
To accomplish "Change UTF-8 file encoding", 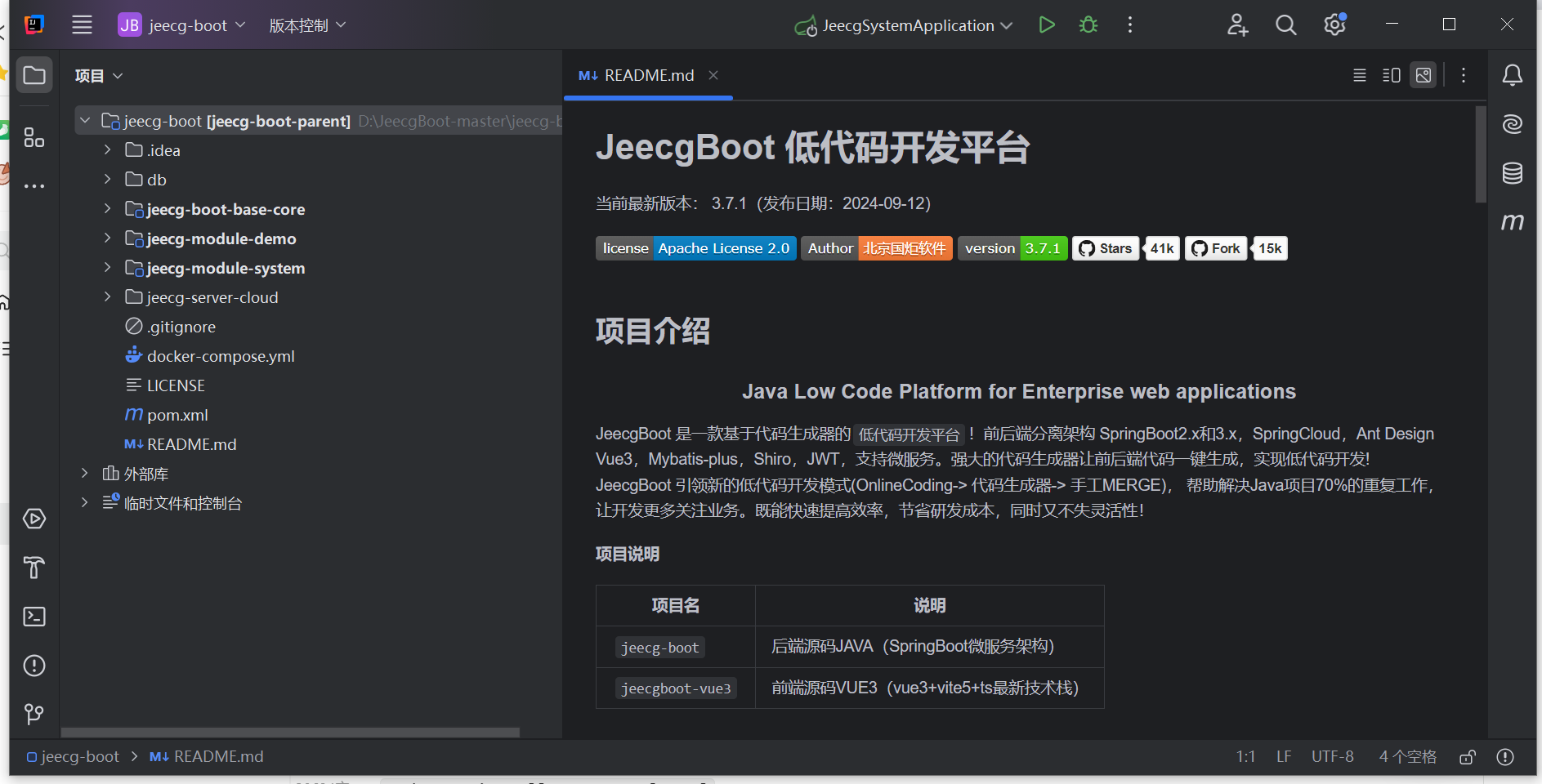I will point(1333,757).
